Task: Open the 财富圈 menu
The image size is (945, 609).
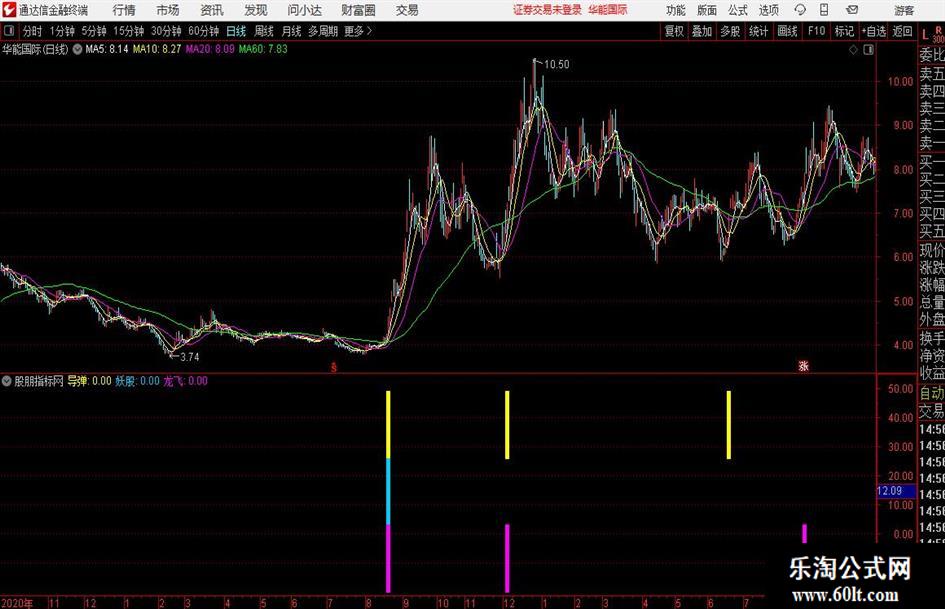Action: point(358,10)
